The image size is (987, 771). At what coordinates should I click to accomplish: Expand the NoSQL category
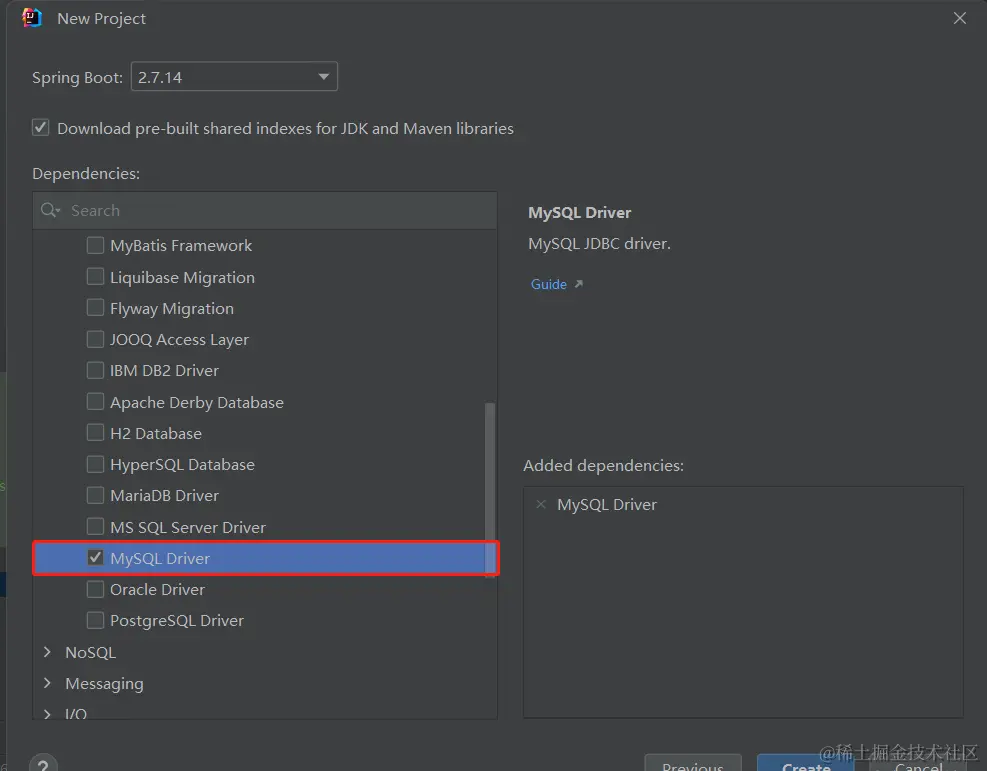[x=47, y=652]
